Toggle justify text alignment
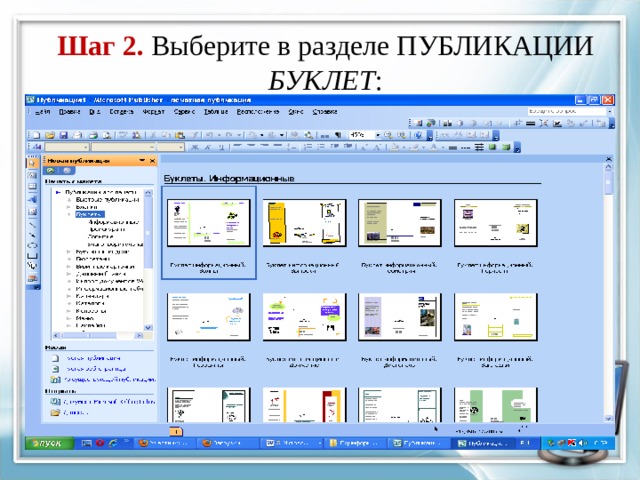 click(278, 147)
